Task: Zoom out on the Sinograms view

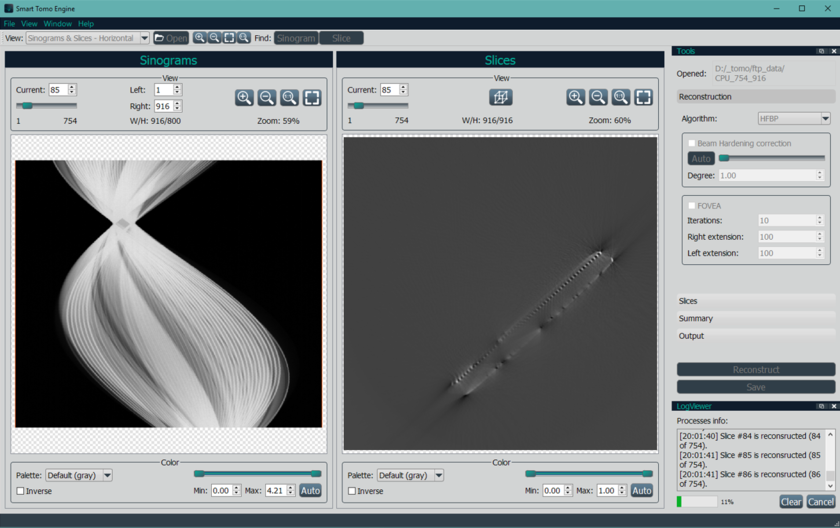Action: (267, 97)
